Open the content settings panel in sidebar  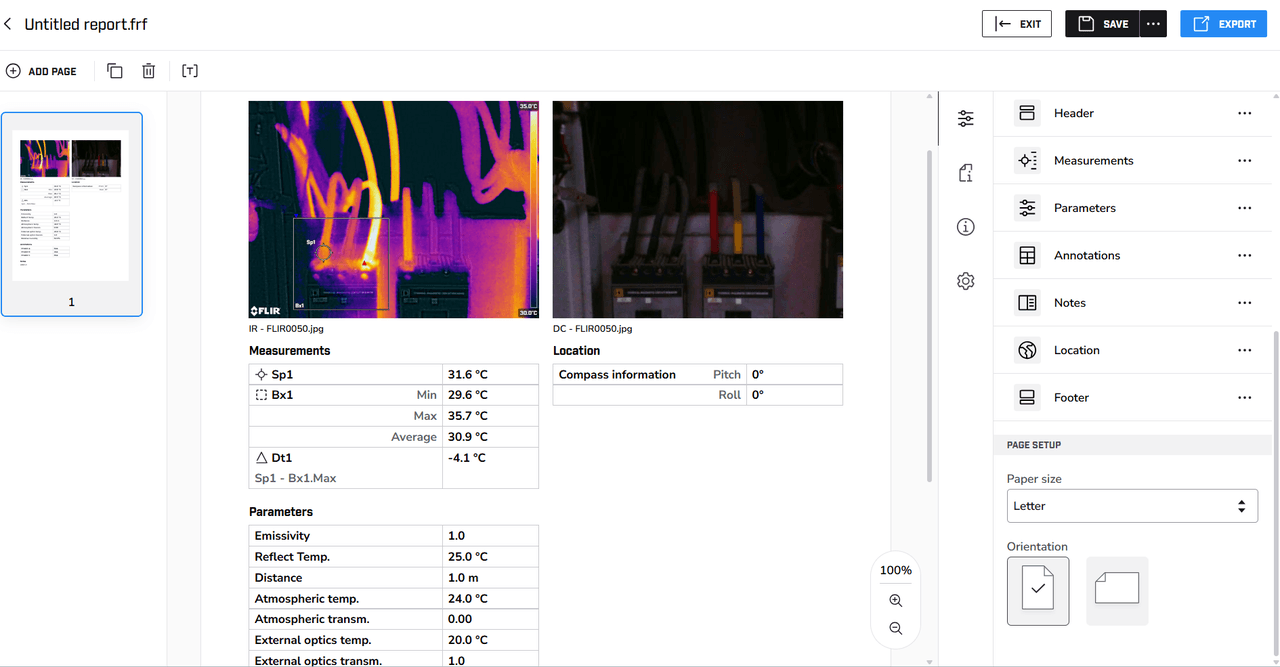pos(965,117)
